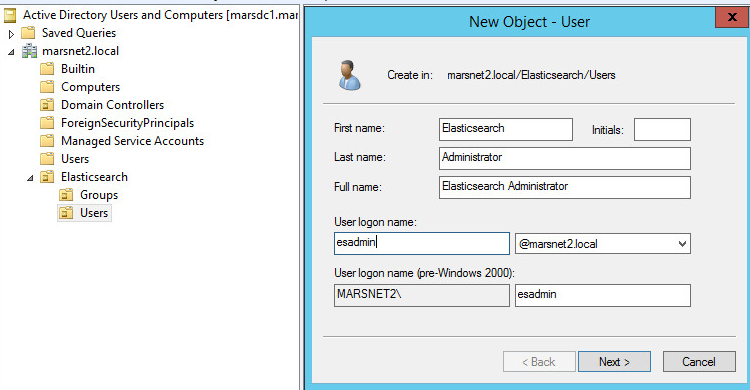
Task: Select the ForeignSecurityPrincipals tree item
Action: [x=127, y=123]
